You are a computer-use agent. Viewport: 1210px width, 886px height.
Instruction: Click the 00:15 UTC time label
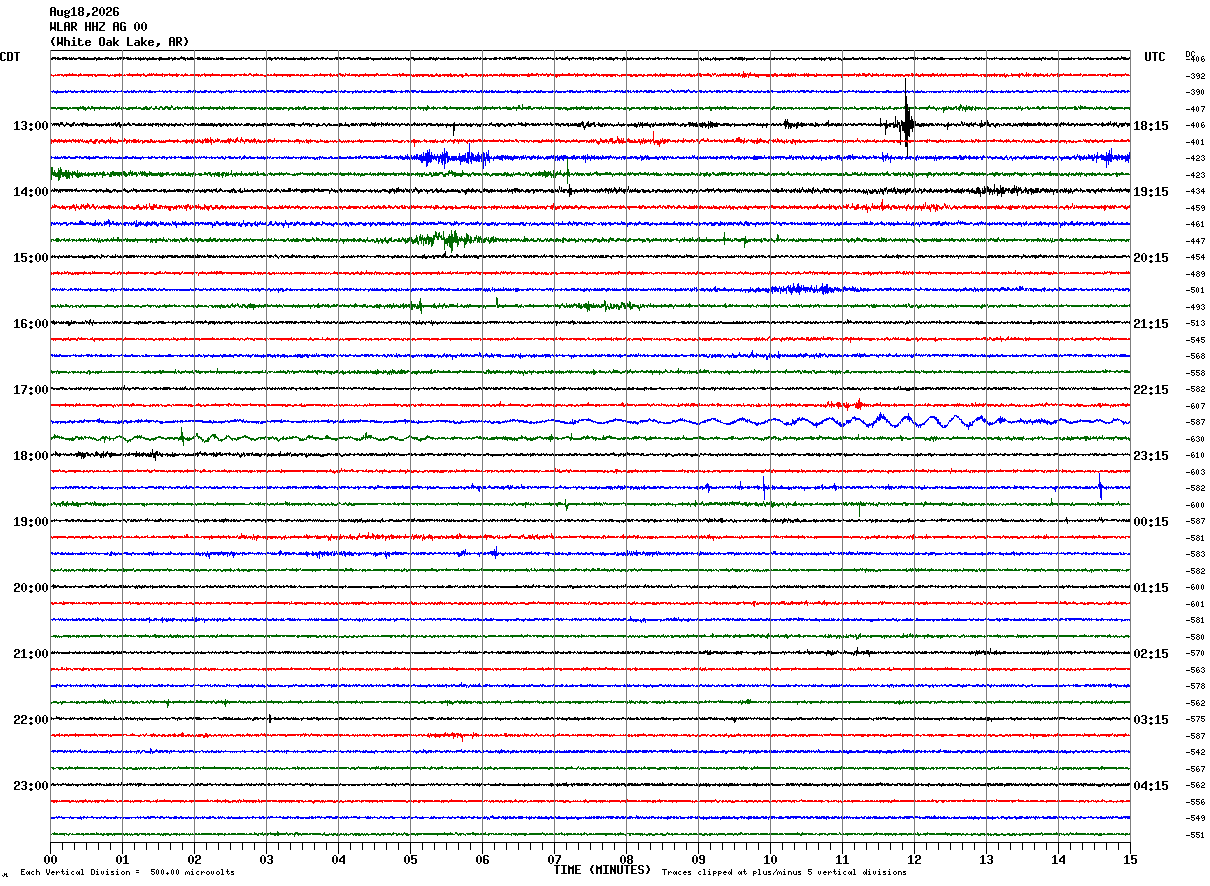(1151, 522)
